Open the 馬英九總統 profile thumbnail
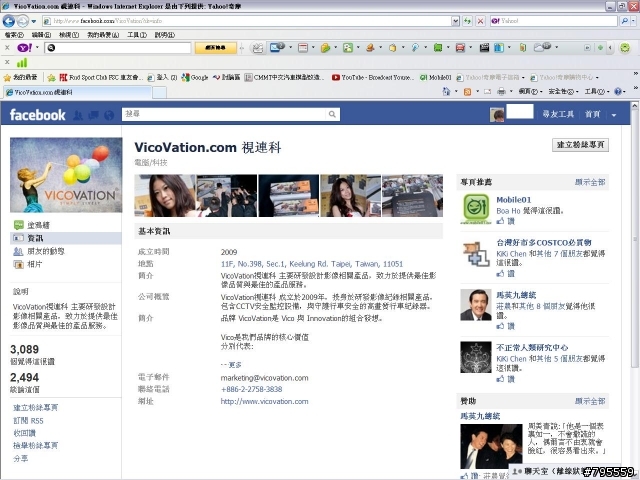 [476, 305]
